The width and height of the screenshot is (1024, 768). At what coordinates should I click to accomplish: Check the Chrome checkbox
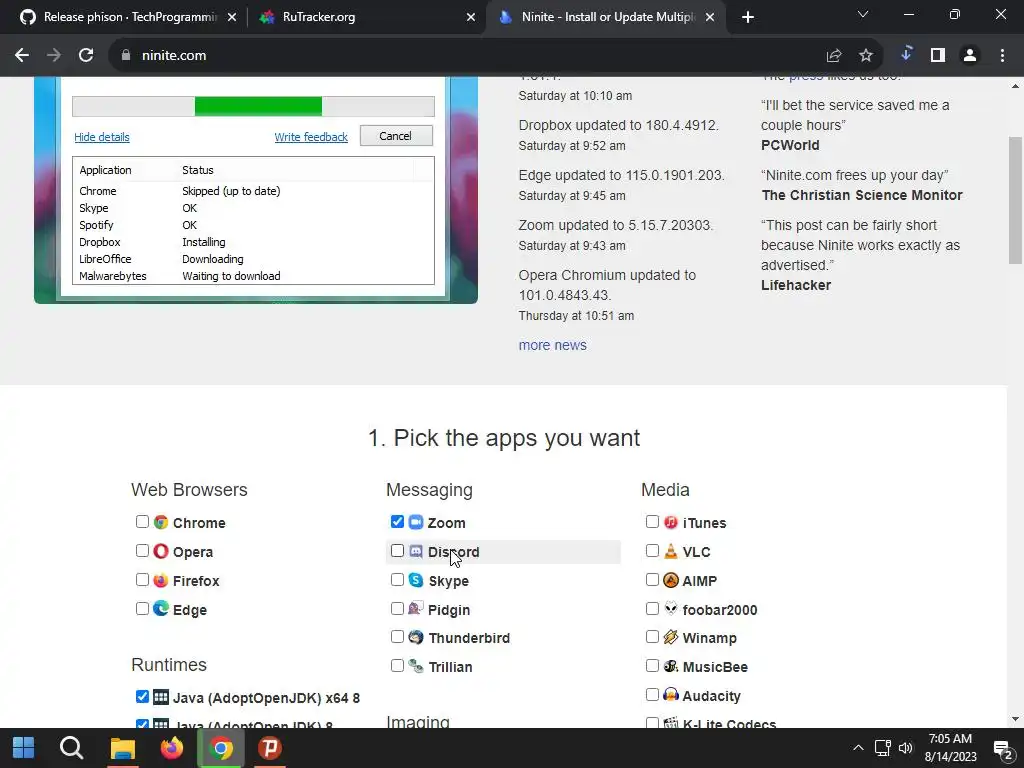[x=142, y=521]
